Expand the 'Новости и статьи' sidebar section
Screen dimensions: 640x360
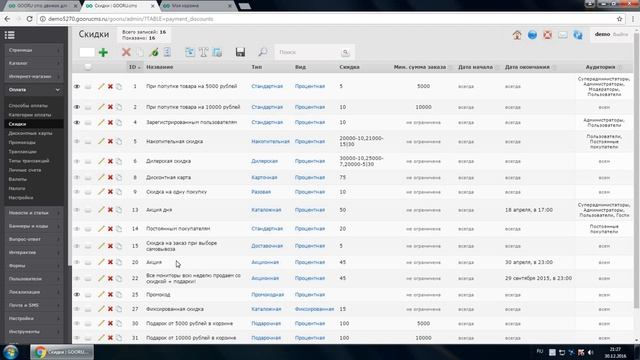pyautogui.click(x=34, y=213)
